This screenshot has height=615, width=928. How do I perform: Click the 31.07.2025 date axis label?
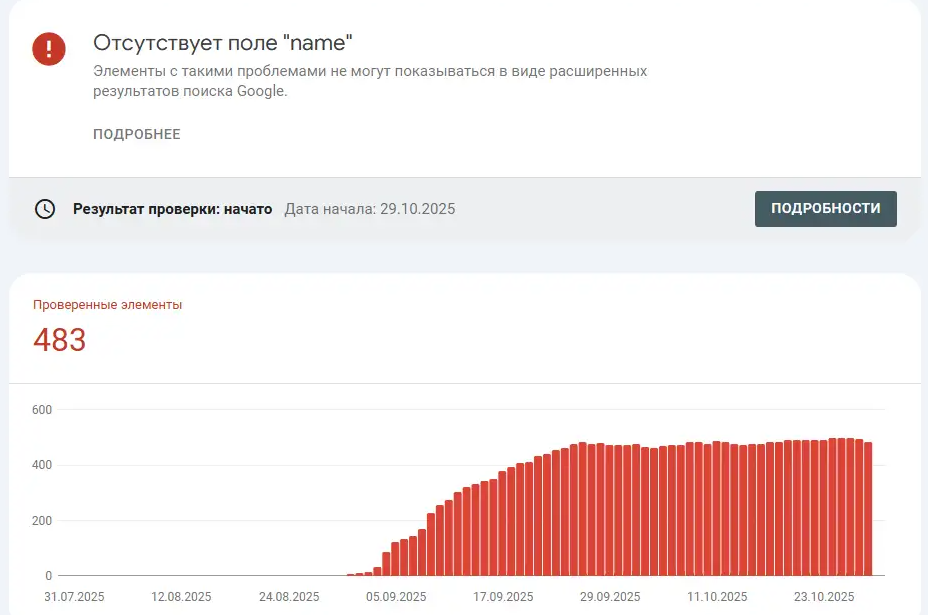74,597
